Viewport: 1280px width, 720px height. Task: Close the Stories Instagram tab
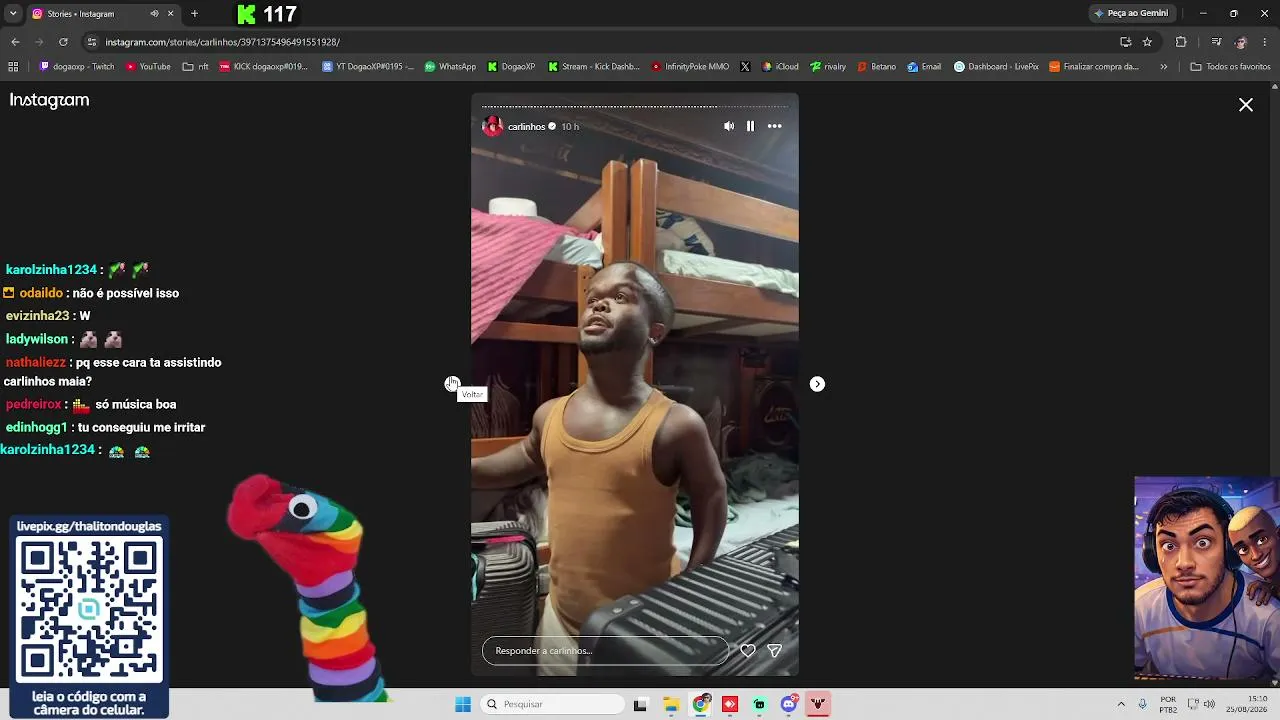pos(170,14)
